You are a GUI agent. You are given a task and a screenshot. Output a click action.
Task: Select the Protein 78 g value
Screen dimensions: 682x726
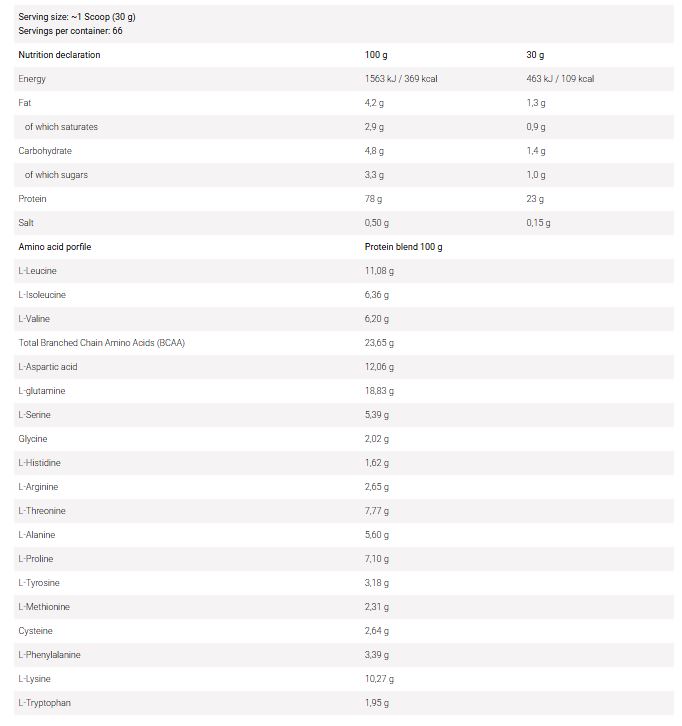click(x=373, y=199)
